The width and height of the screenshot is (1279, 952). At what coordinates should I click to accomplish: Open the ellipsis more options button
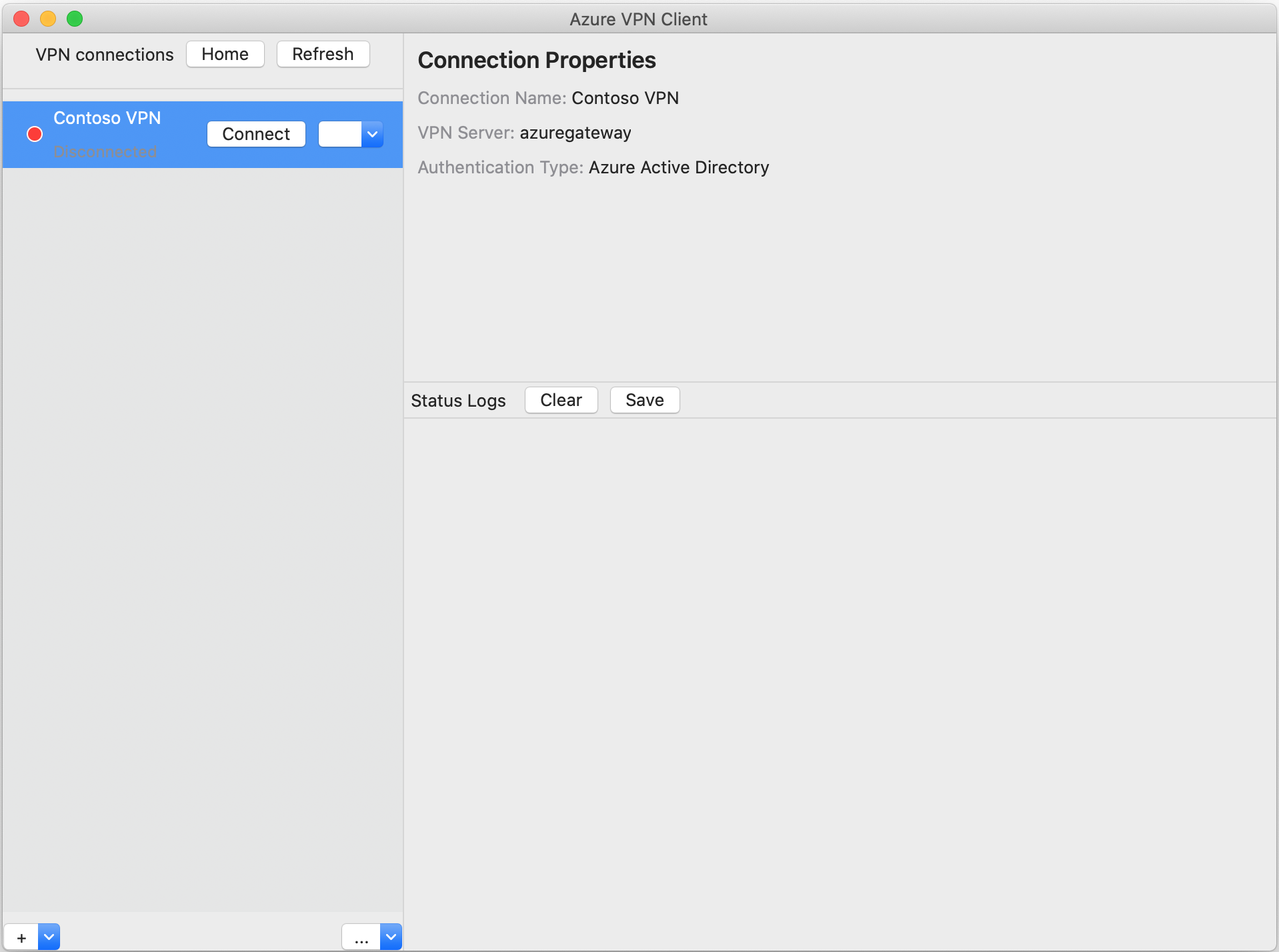(361, 937)
